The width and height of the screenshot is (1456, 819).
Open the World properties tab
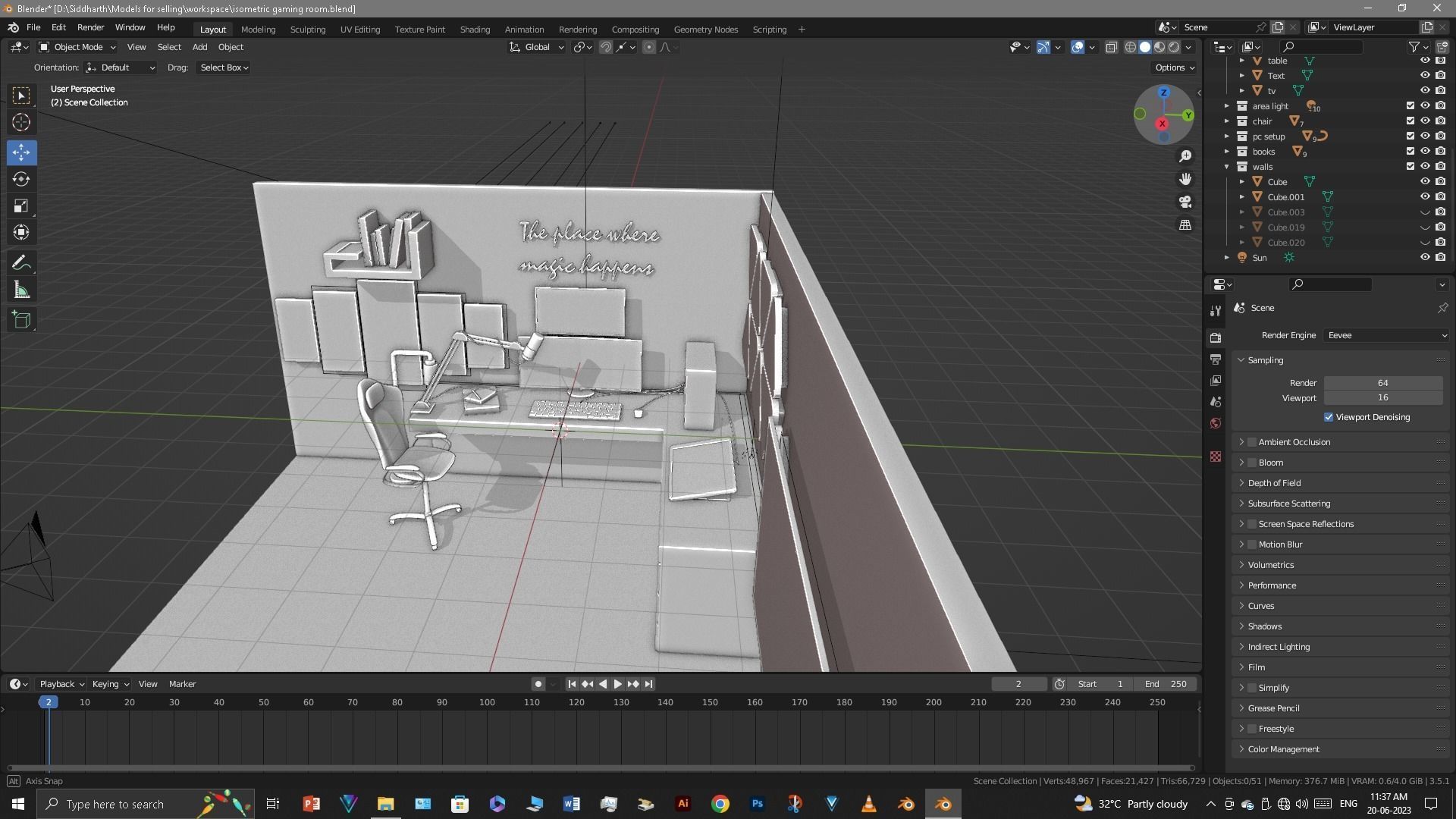1216,423
